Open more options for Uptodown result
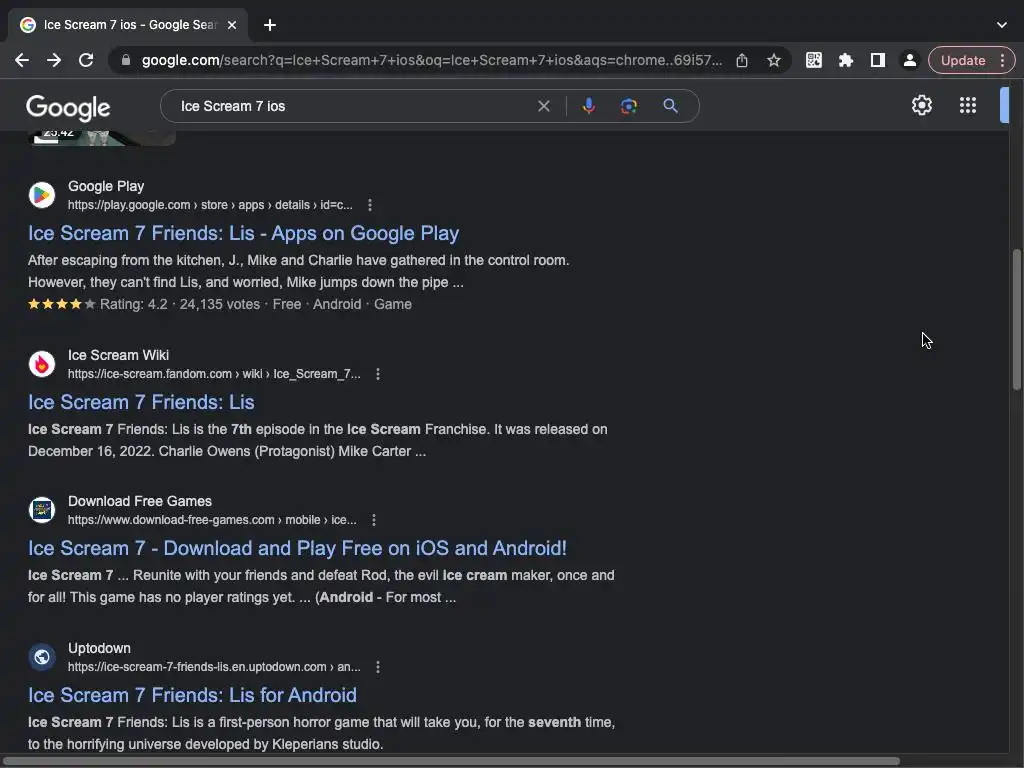The image size is (1024, 768). (x=377, y=667)
